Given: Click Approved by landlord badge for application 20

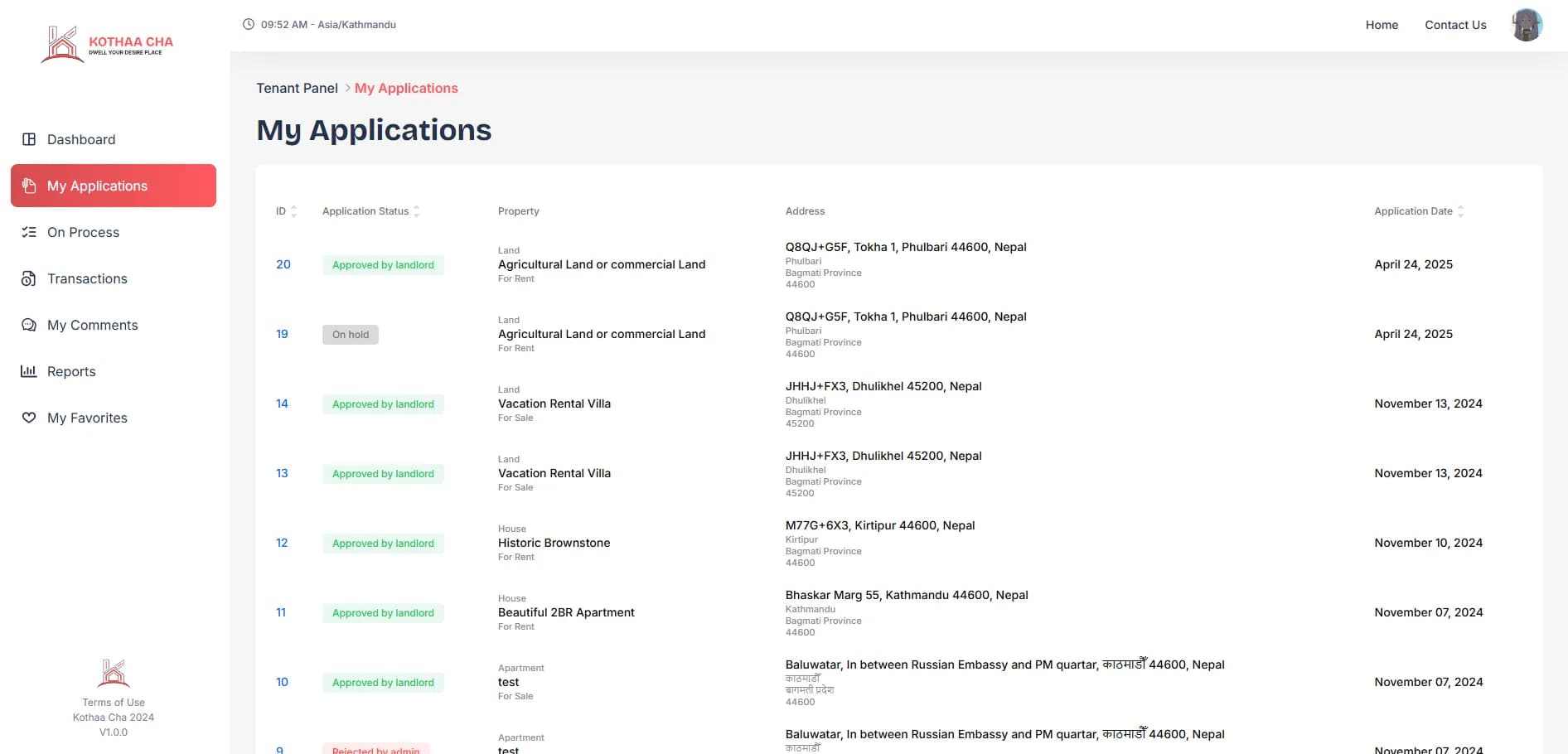Looking at the screenshot, I should (x=383, y=265).
